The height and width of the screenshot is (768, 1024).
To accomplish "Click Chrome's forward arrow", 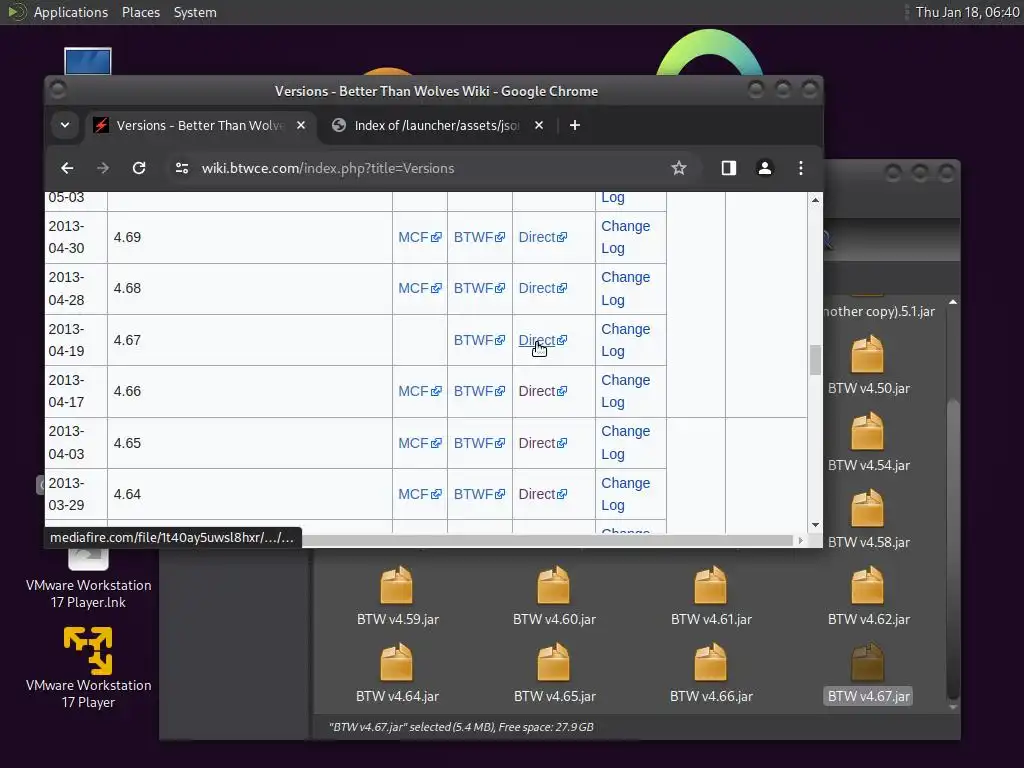I will pos(103,168).
